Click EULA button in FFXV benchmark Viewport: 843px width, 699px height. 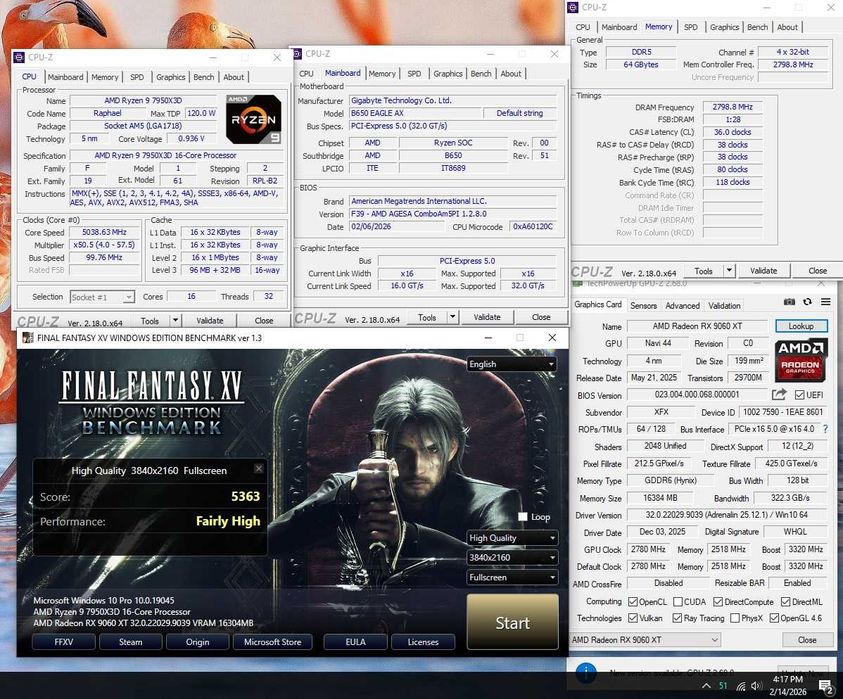pyautogui.click(x=355, y=641)
